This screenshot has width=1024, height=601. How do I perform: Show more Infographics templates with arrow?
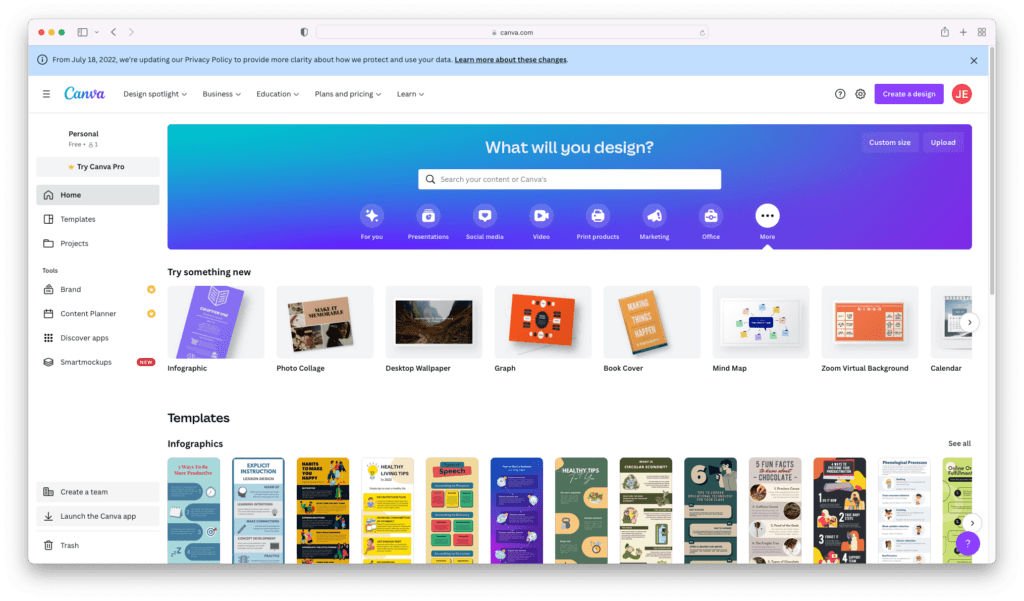tap(972, 523)
